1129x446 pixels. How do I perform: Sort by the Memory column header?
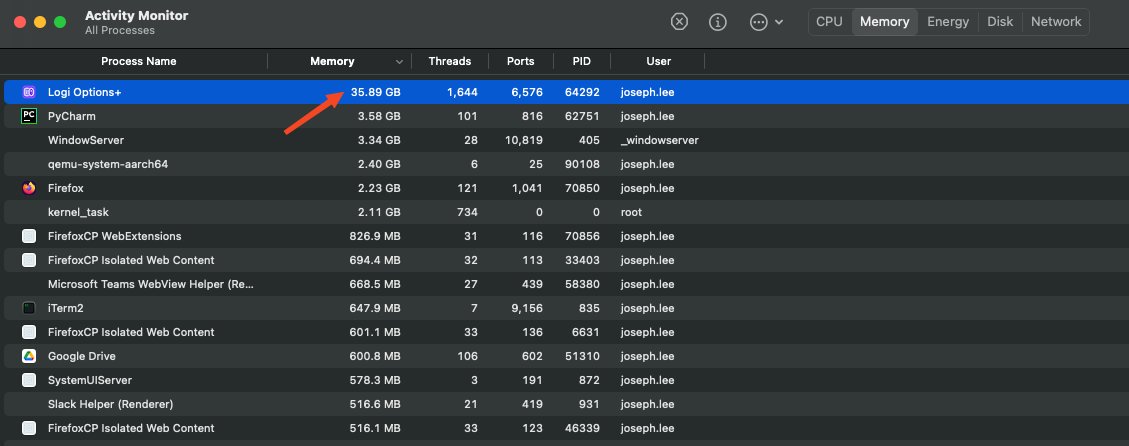point(332,61)
